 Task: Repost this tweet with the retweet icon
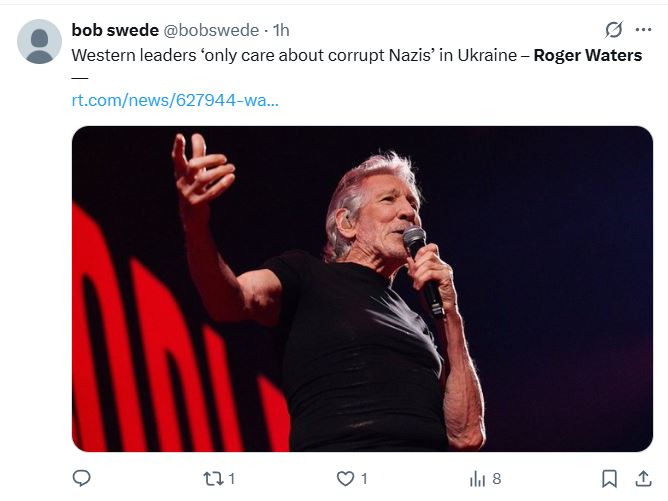212,479
